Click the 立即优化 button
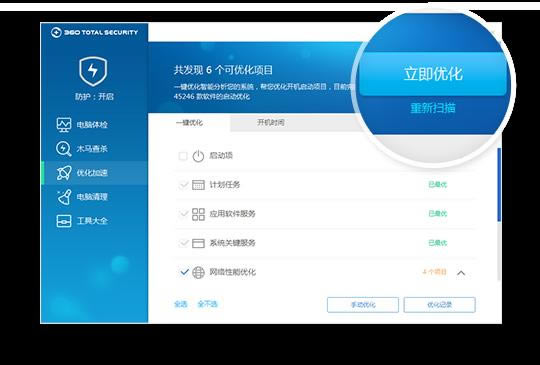540x365 pixels. pyautogui.click(x=433, y=74)
